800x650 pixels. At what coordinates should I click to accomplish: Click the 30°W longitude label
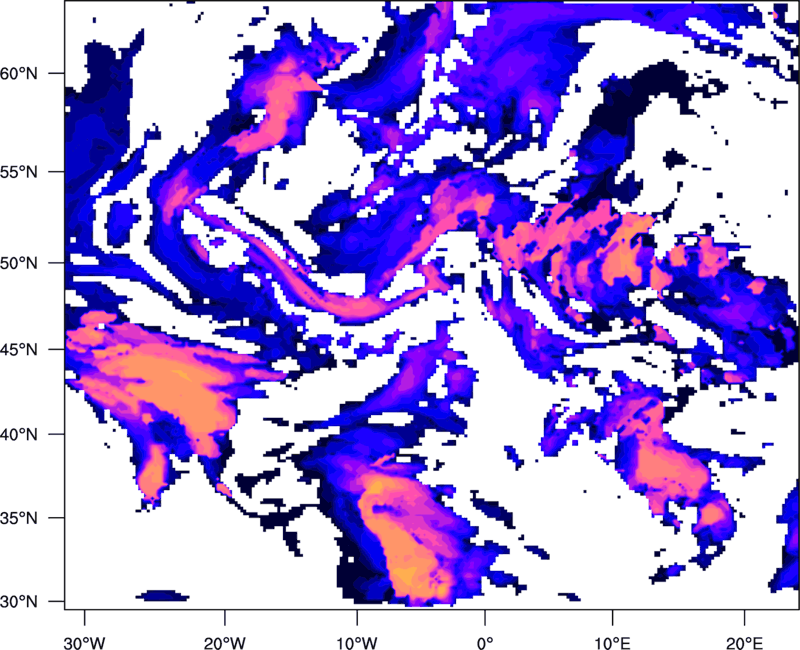(x=85, y=643)
